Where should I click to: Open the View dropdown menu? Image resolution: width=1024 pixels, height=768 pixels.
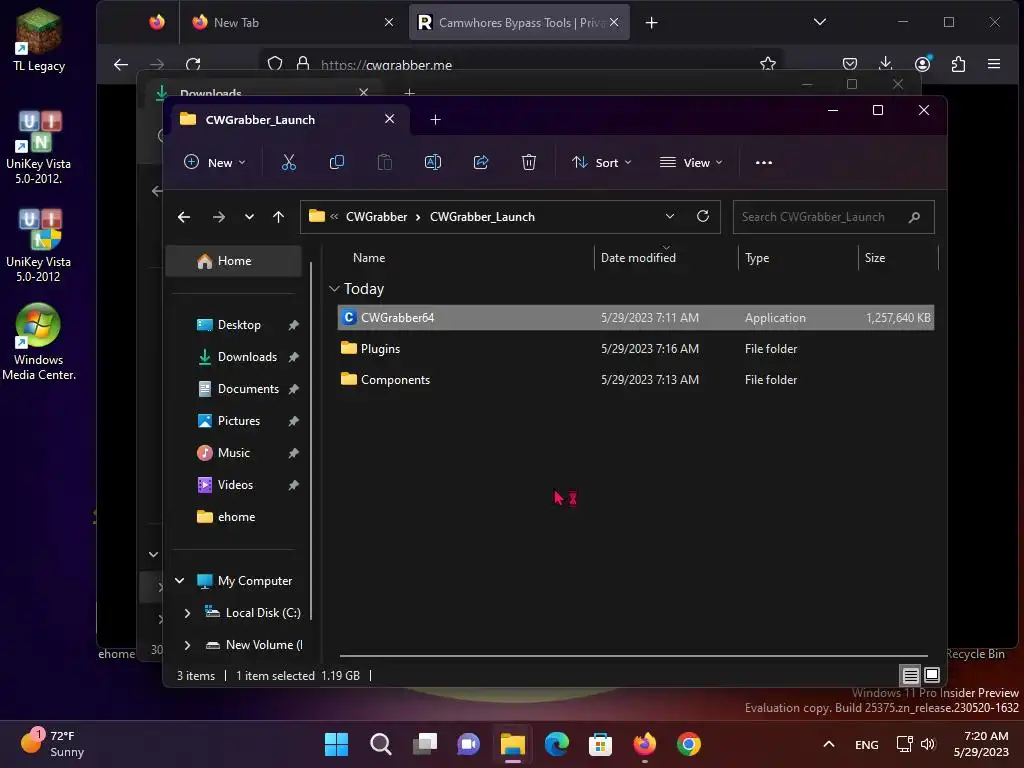tap(691, 163)
